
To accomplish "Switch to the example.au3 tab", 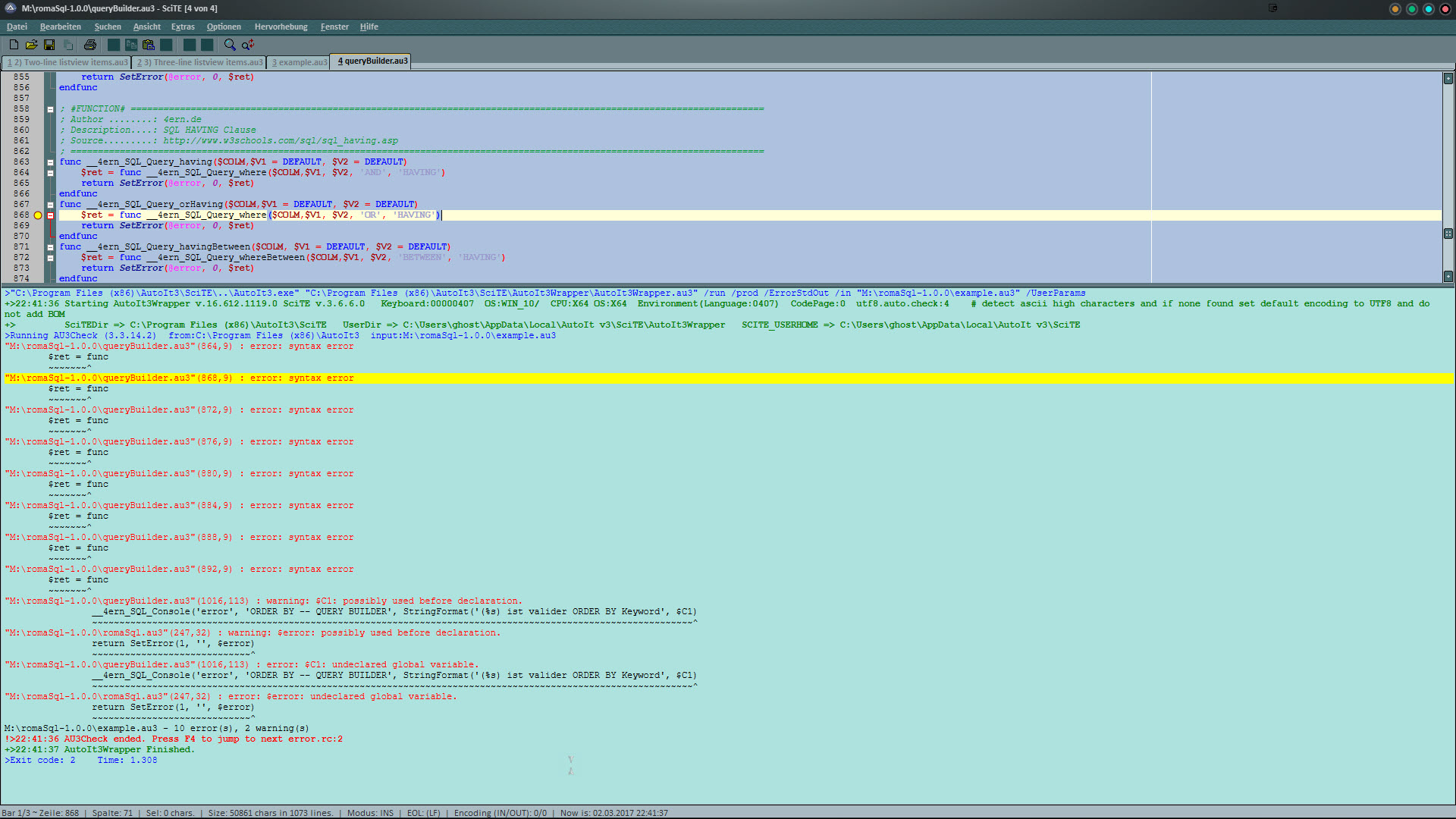I will coord(300,62).
